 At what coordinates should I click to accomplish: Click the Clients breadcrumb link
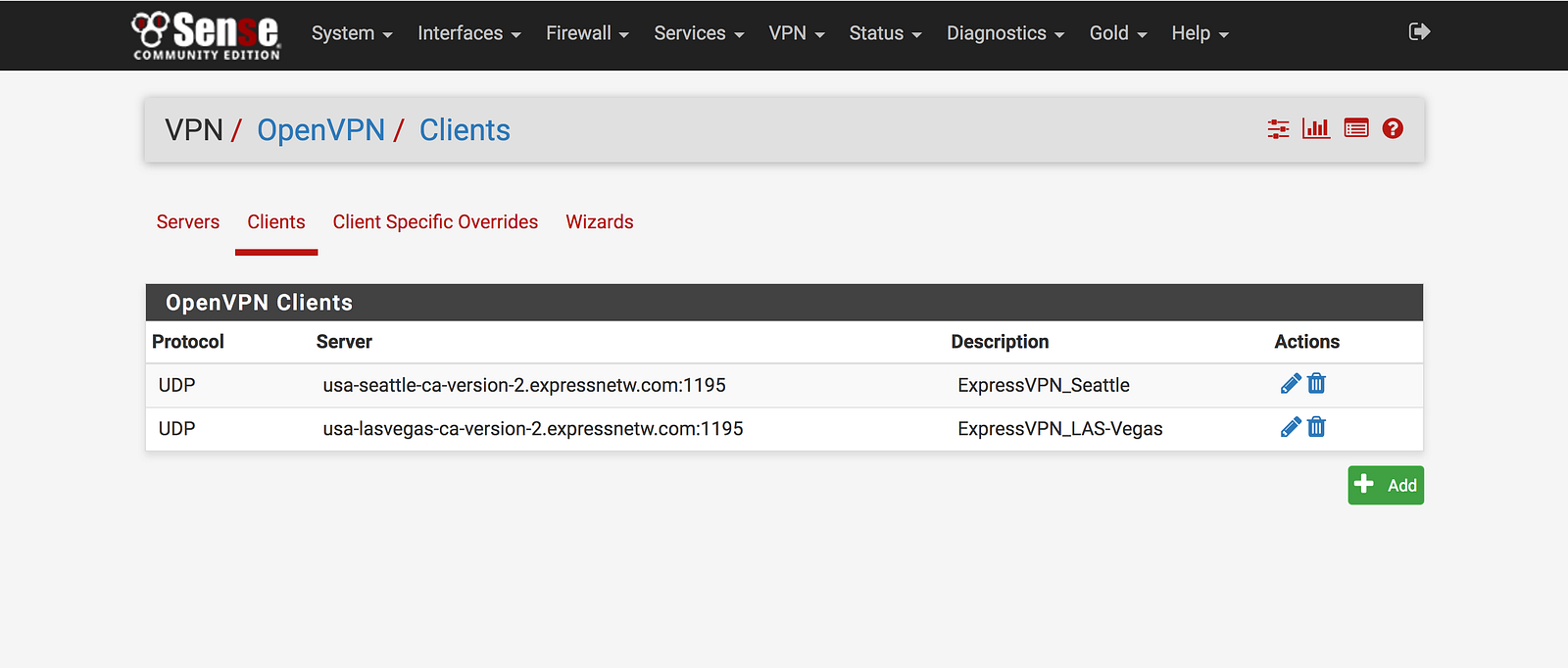[x=465, y=130]
